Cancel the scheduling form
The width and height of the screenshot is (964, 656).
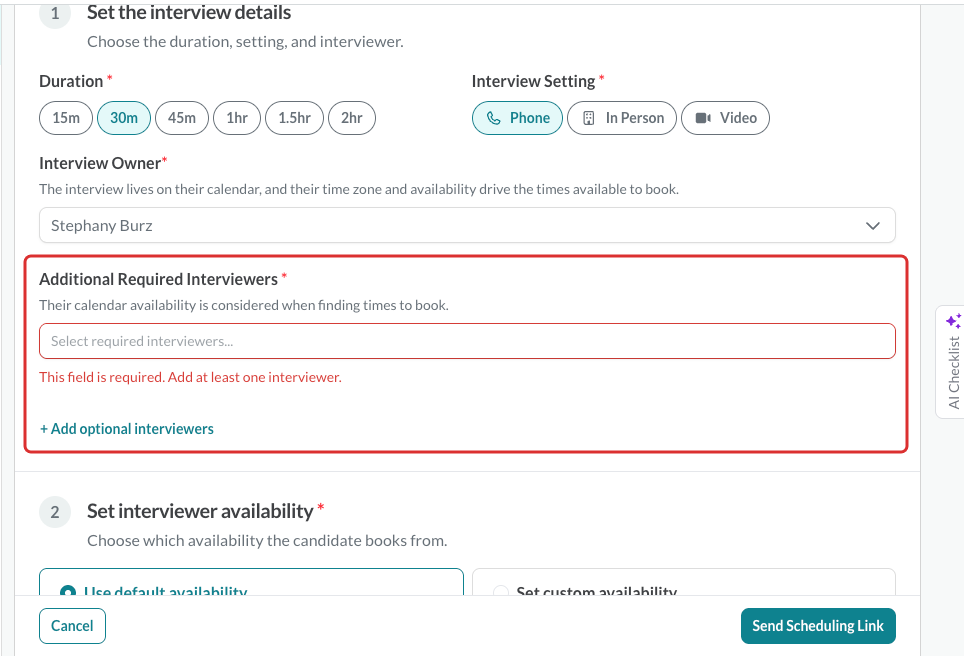pyautogui.click(x=72, y=626)
